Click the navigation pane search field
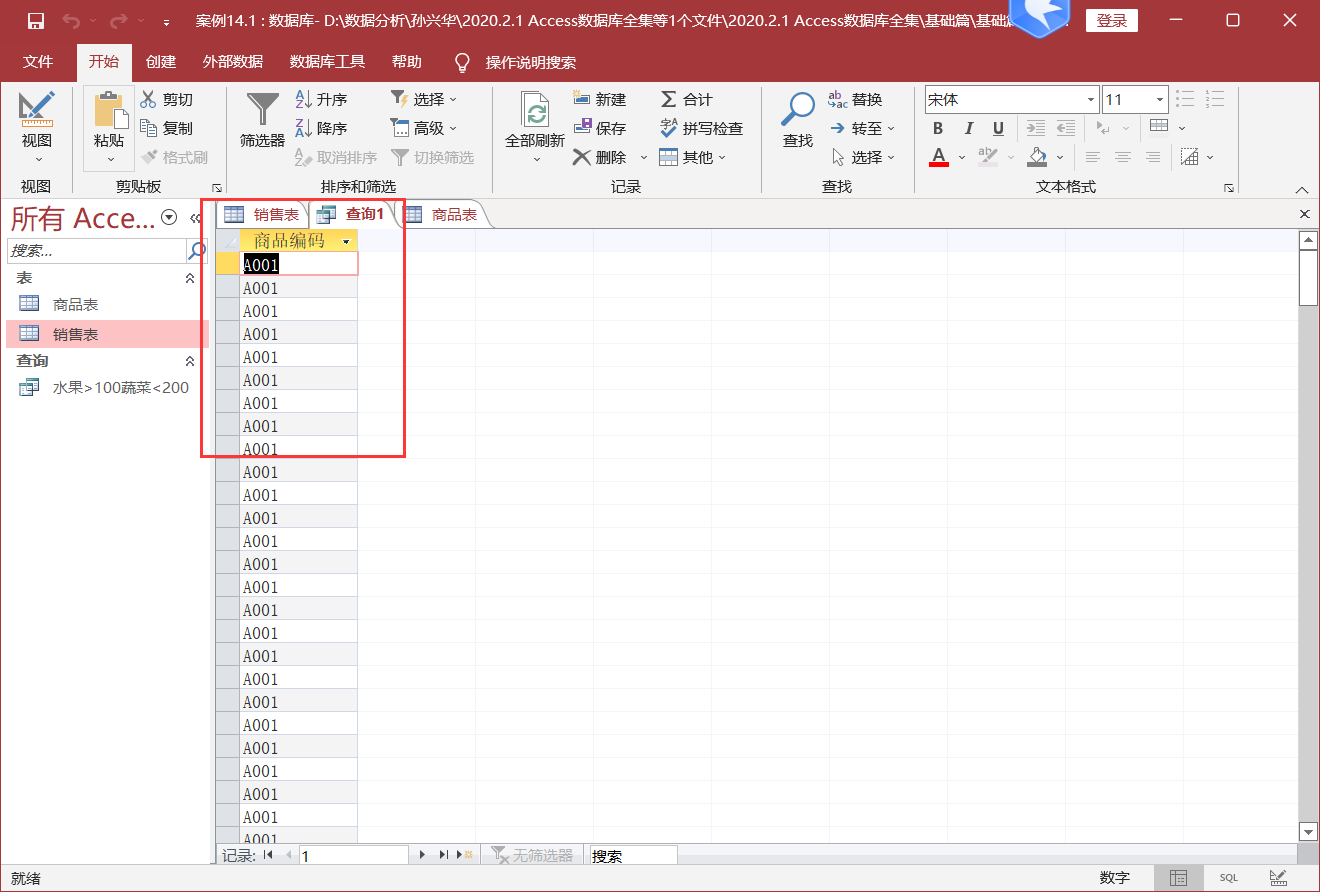The image size is (1320, 892). click(97, 250)
